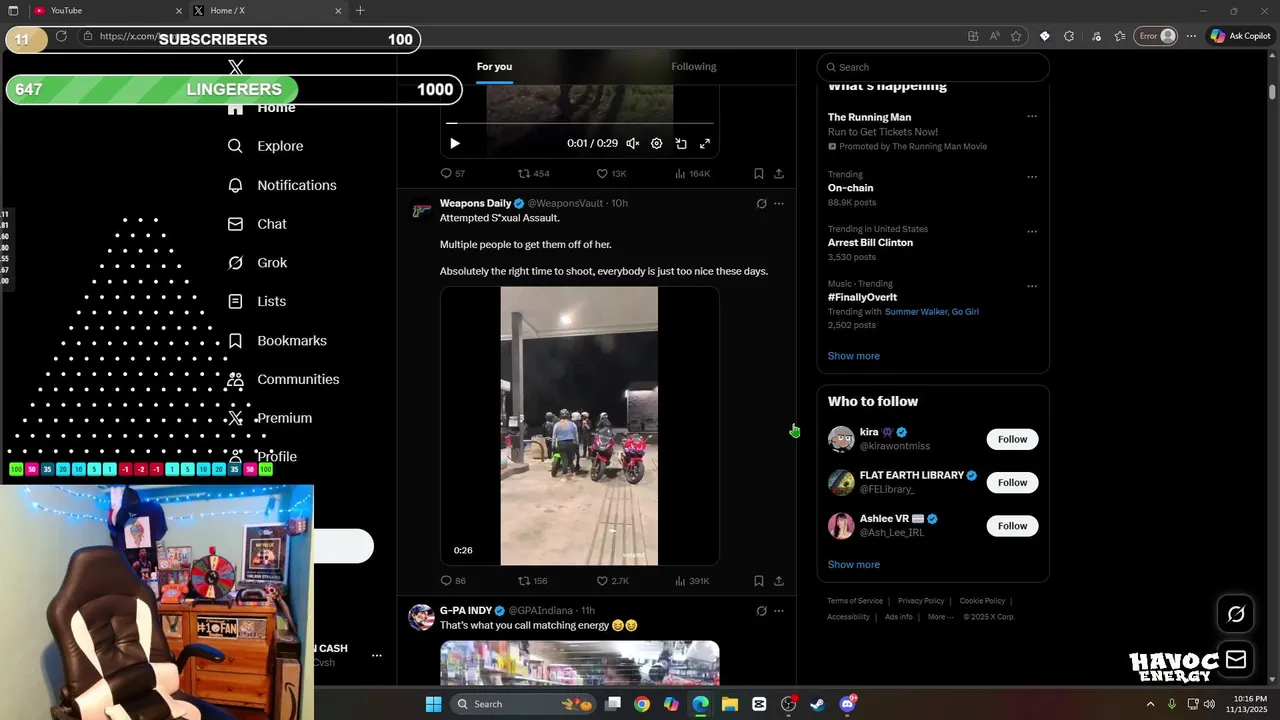Follow kira
This screenshot has height=720, width=1280.
click(1012, 439)
